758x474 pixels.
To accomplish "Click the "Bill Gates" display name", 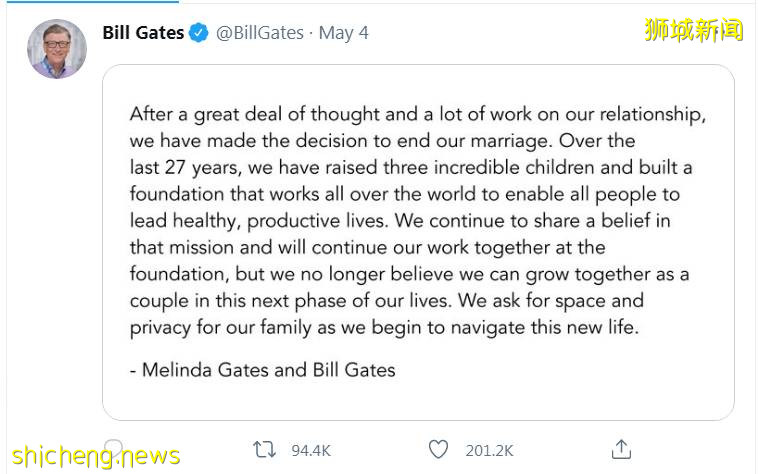I will point(143,33).
